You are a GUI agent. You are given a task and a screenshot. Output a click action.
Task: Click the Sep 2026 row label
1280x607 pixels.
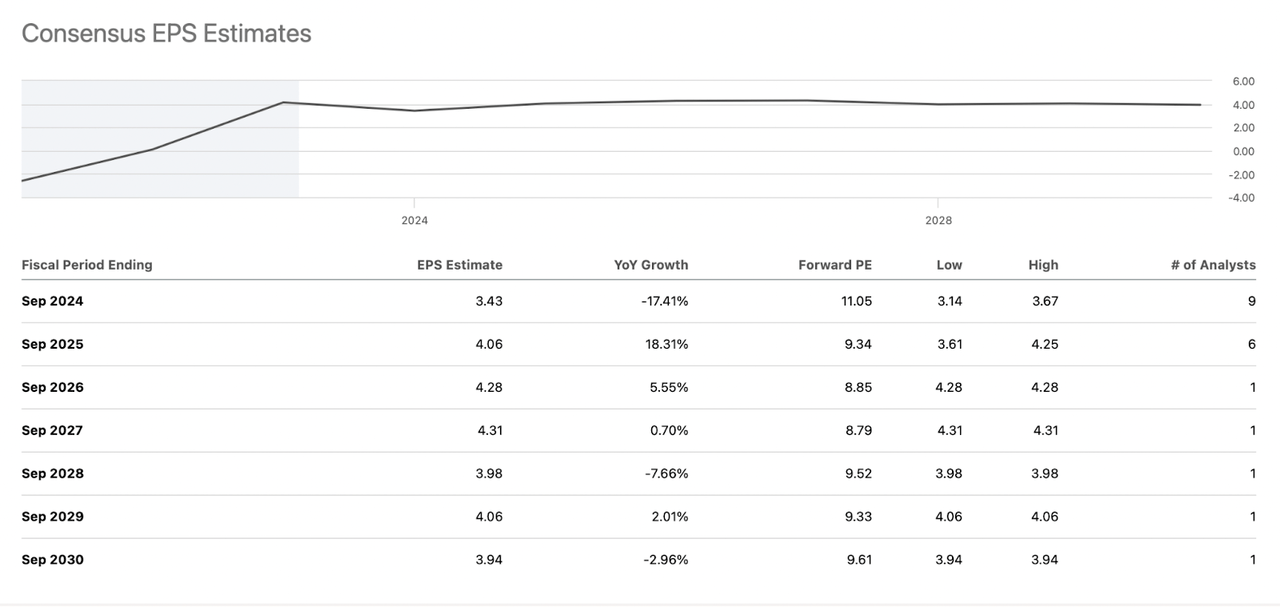point(52,387)
